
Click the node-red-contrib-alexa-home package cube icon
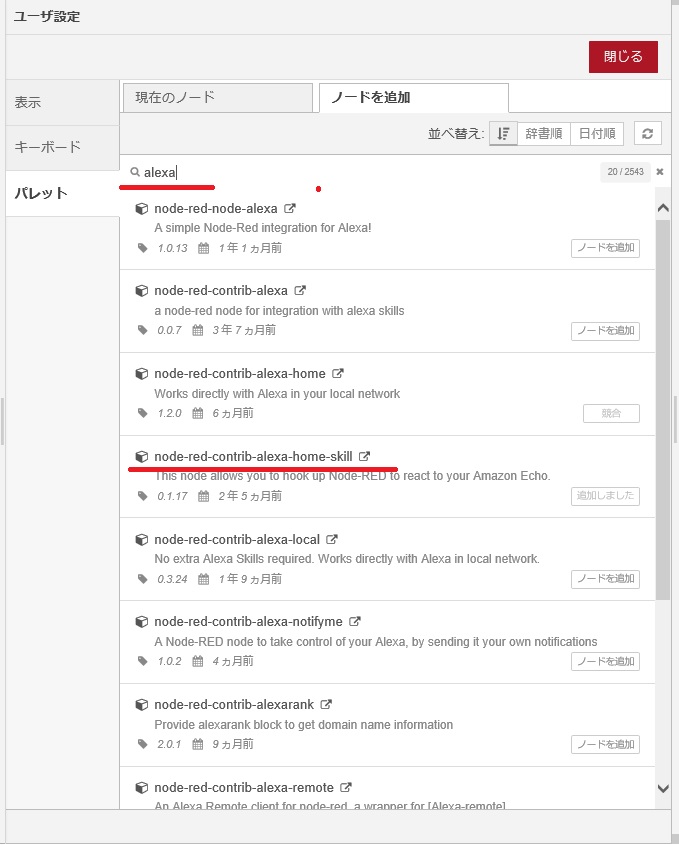141,373
